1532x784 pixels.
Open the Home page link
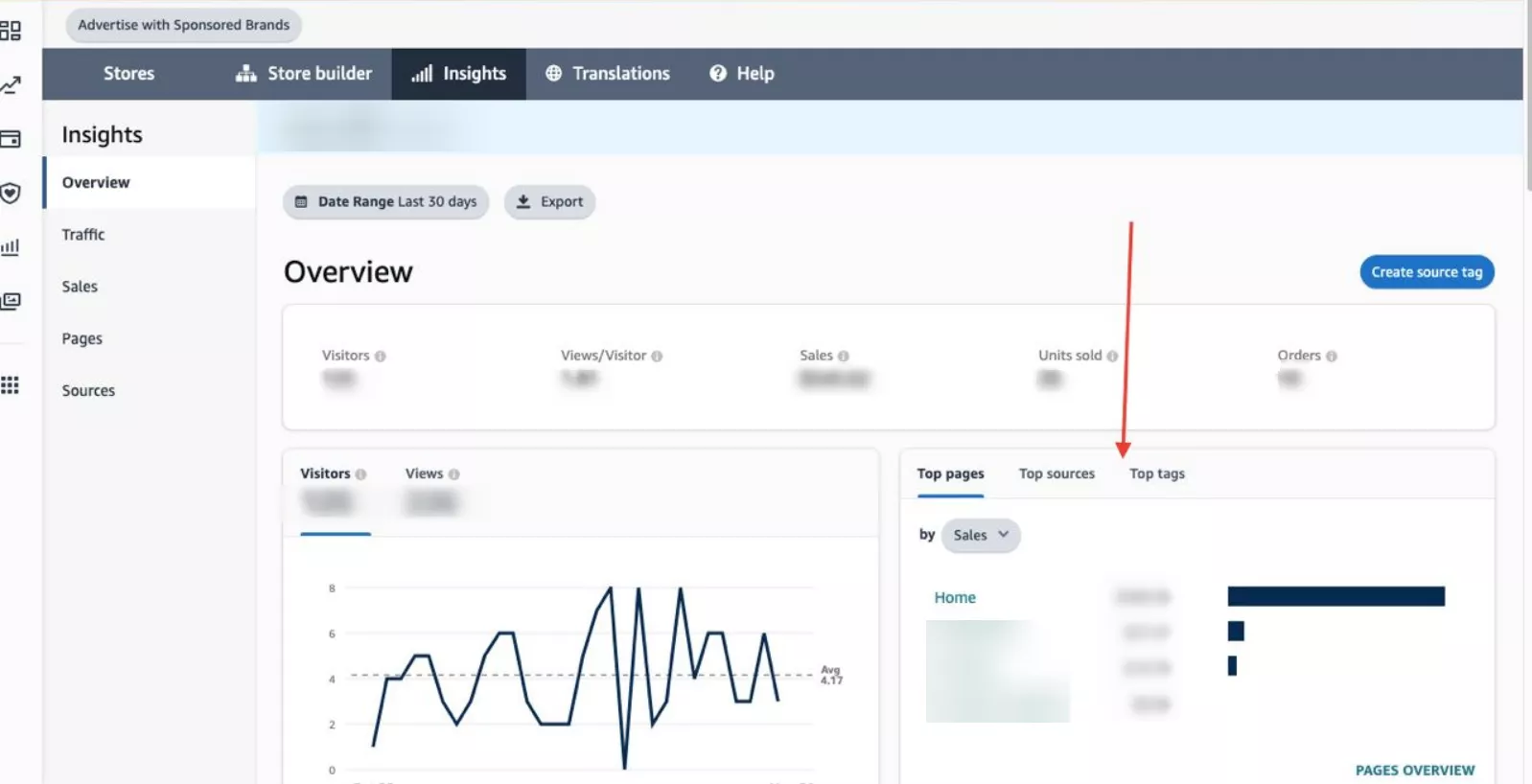(955, 597)
